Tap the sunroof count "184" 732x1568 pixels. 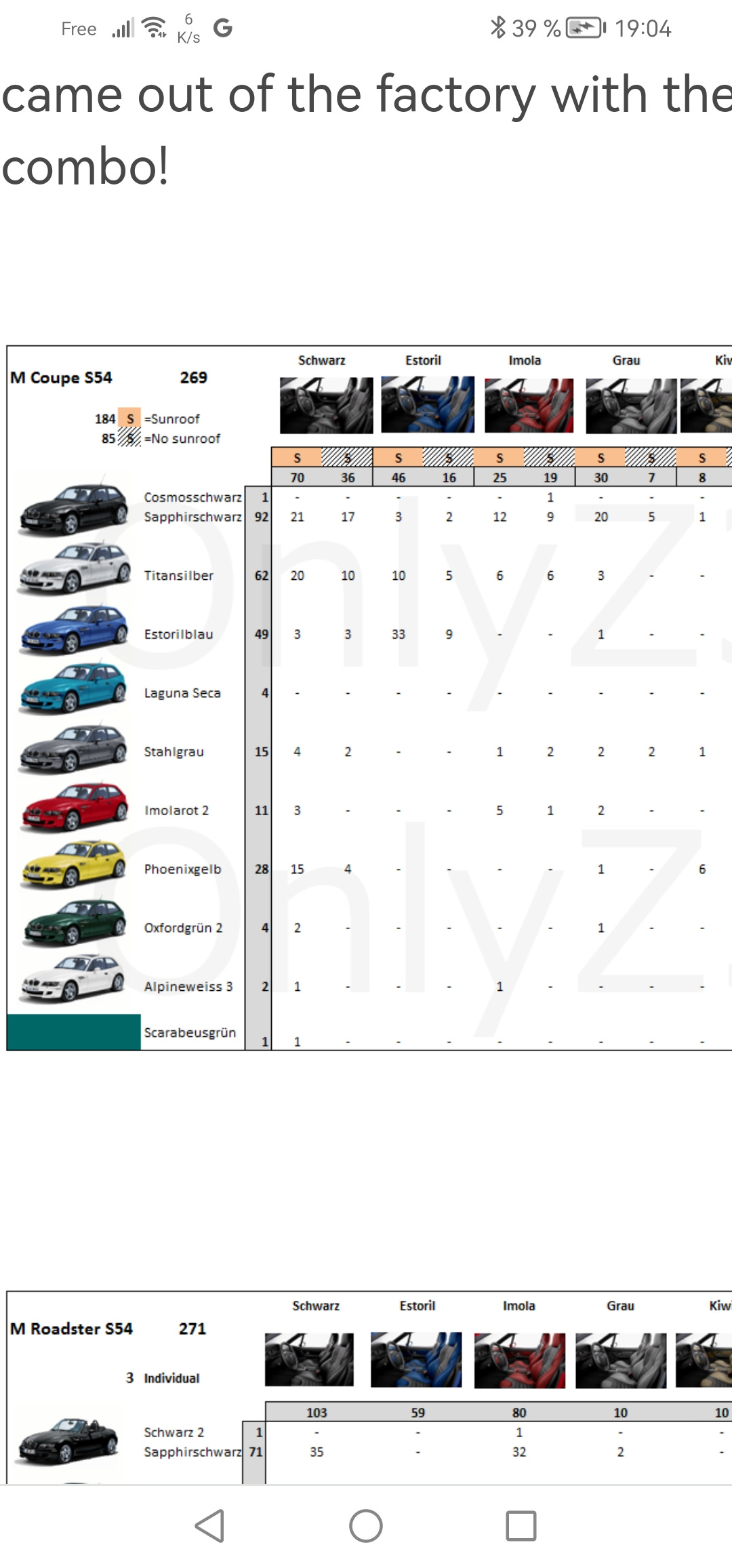click(105, 418)
